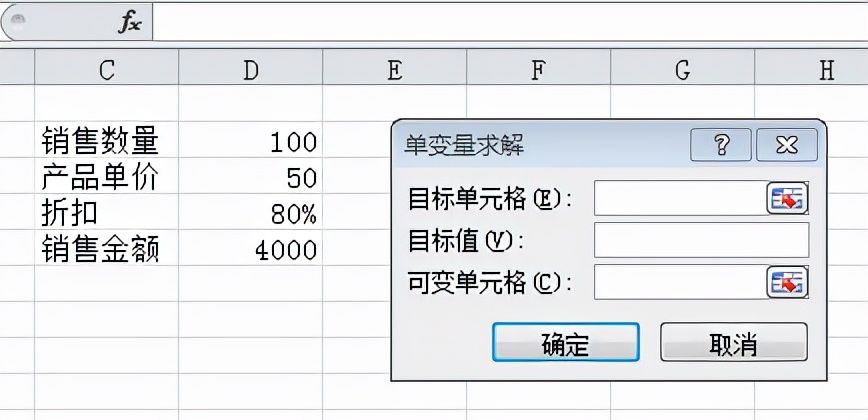Click the help question mark button
This screenshot has width=868, height=420.
721,146
